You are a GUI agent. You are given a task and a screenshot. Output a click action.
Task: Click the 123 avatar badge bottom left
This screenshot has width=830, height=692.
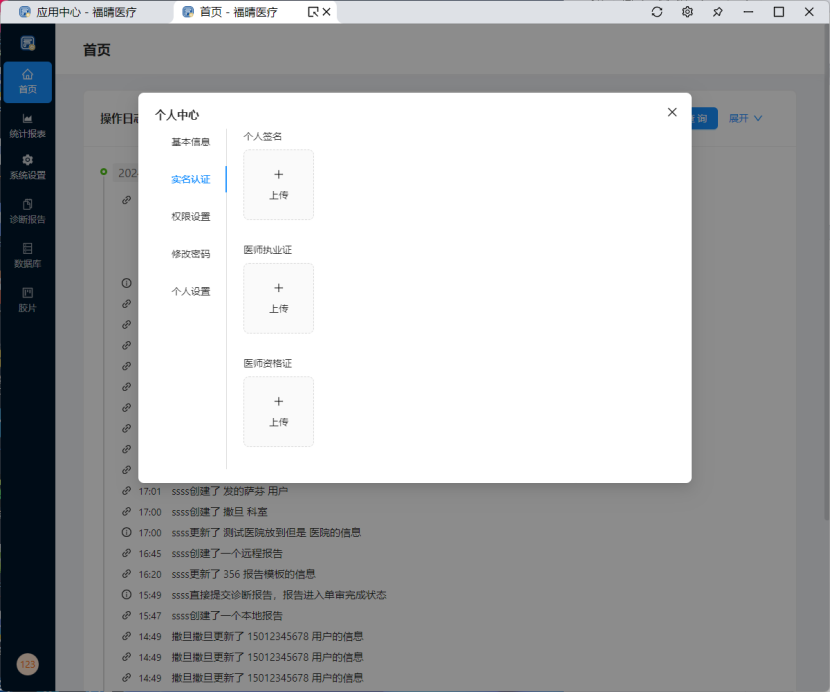[x=27, y=664]
